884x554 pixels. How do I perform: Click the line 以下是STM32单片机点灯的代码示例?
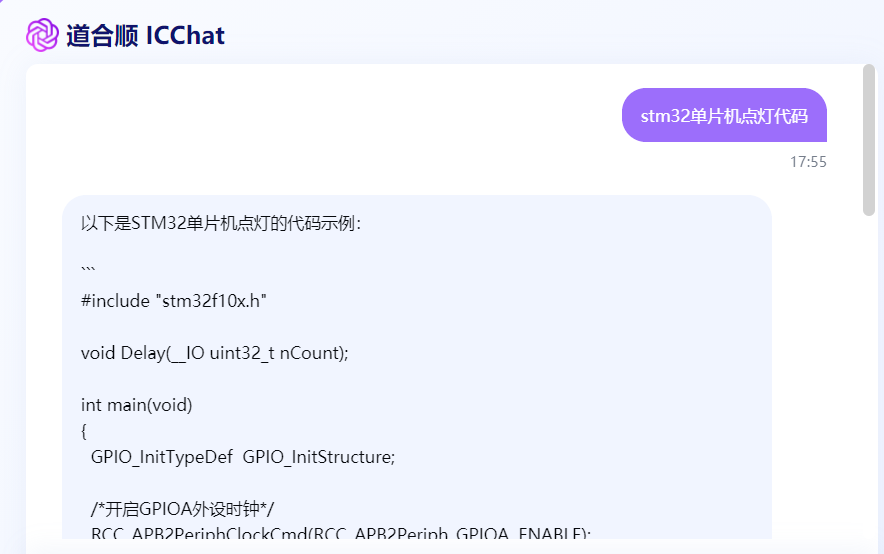pyautogui.click(x=221, y=223)
